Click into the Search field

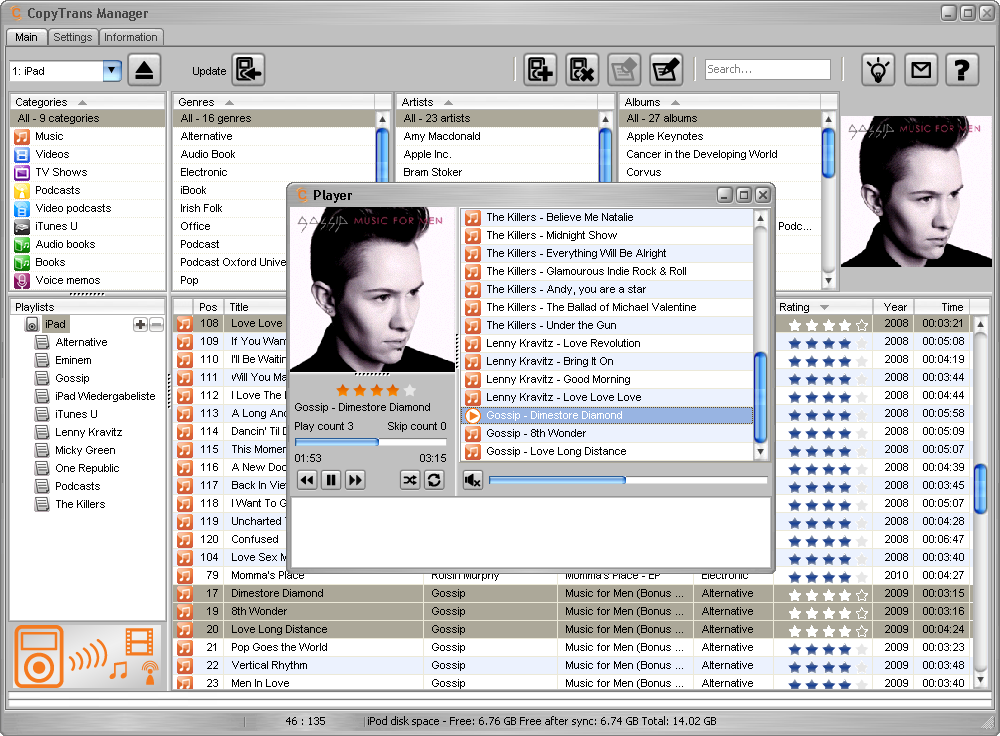tap(768, 70)
